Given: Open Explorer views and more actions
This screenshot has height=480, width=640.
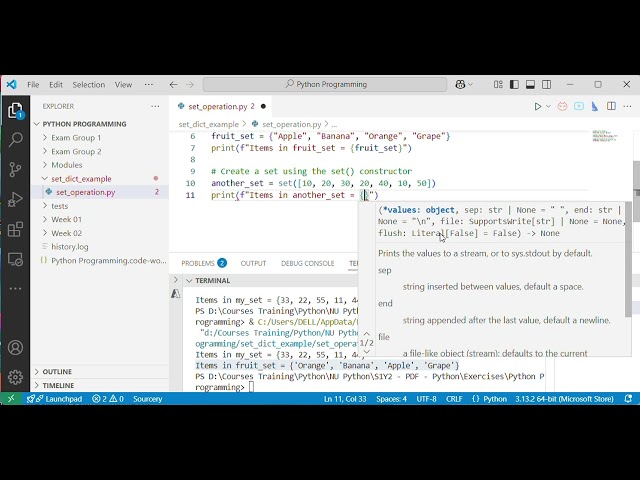Looking at the screenshot, I should click(x=155, y=106).
